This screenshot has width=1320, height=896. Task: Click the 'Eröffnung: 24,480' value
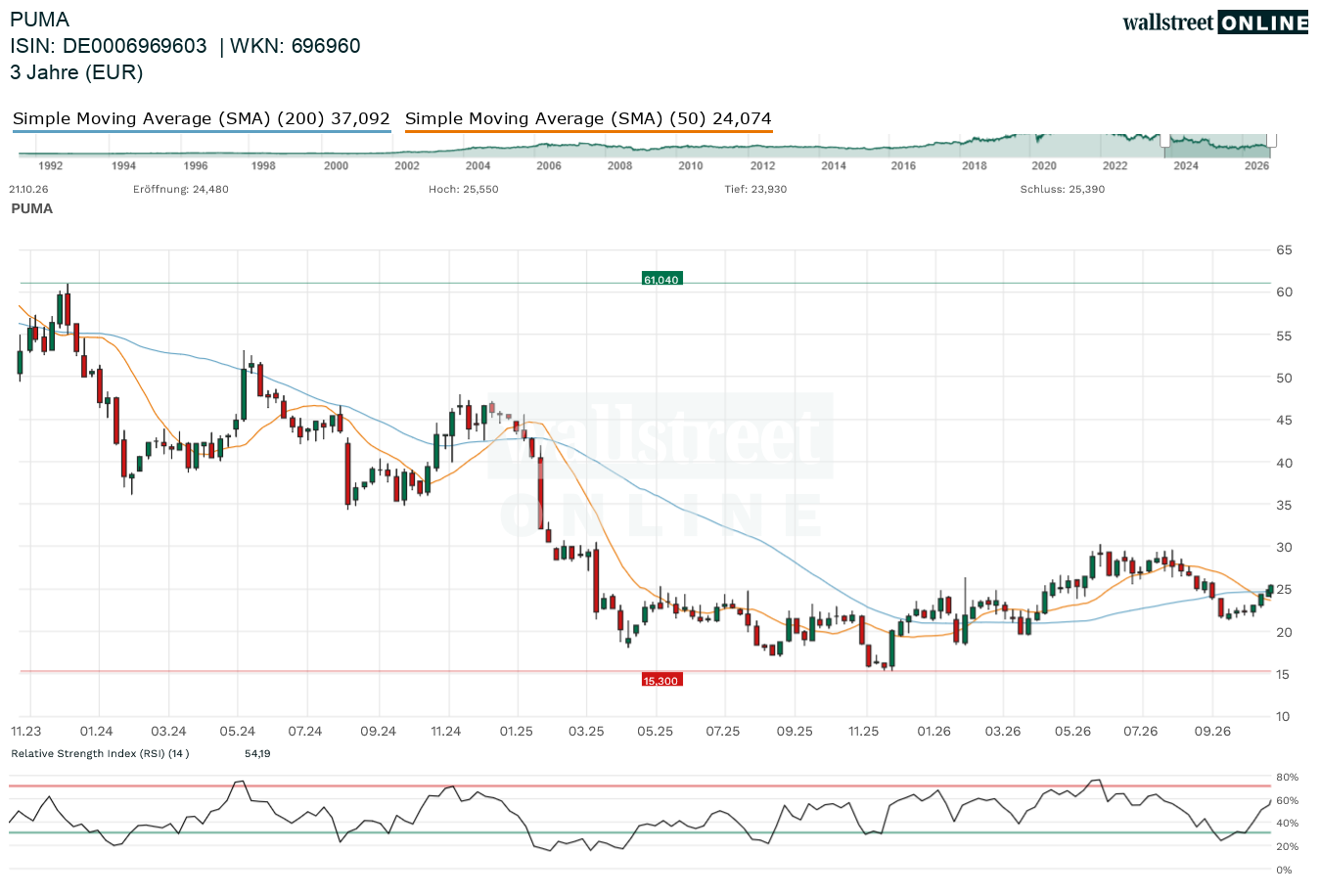point(181,190)
